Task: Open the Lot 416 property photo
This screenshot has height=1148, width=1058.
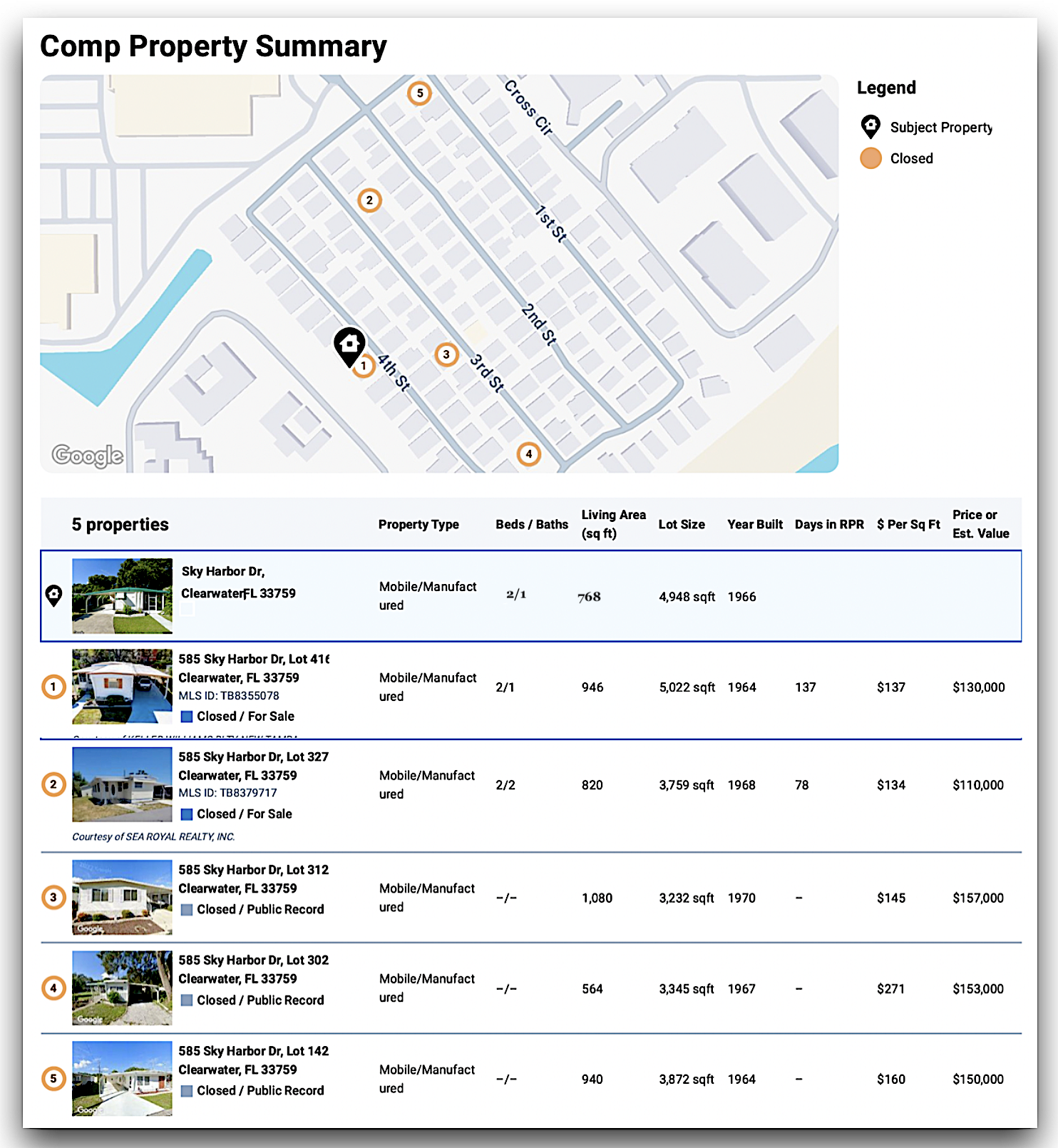Action: (122, 687)
